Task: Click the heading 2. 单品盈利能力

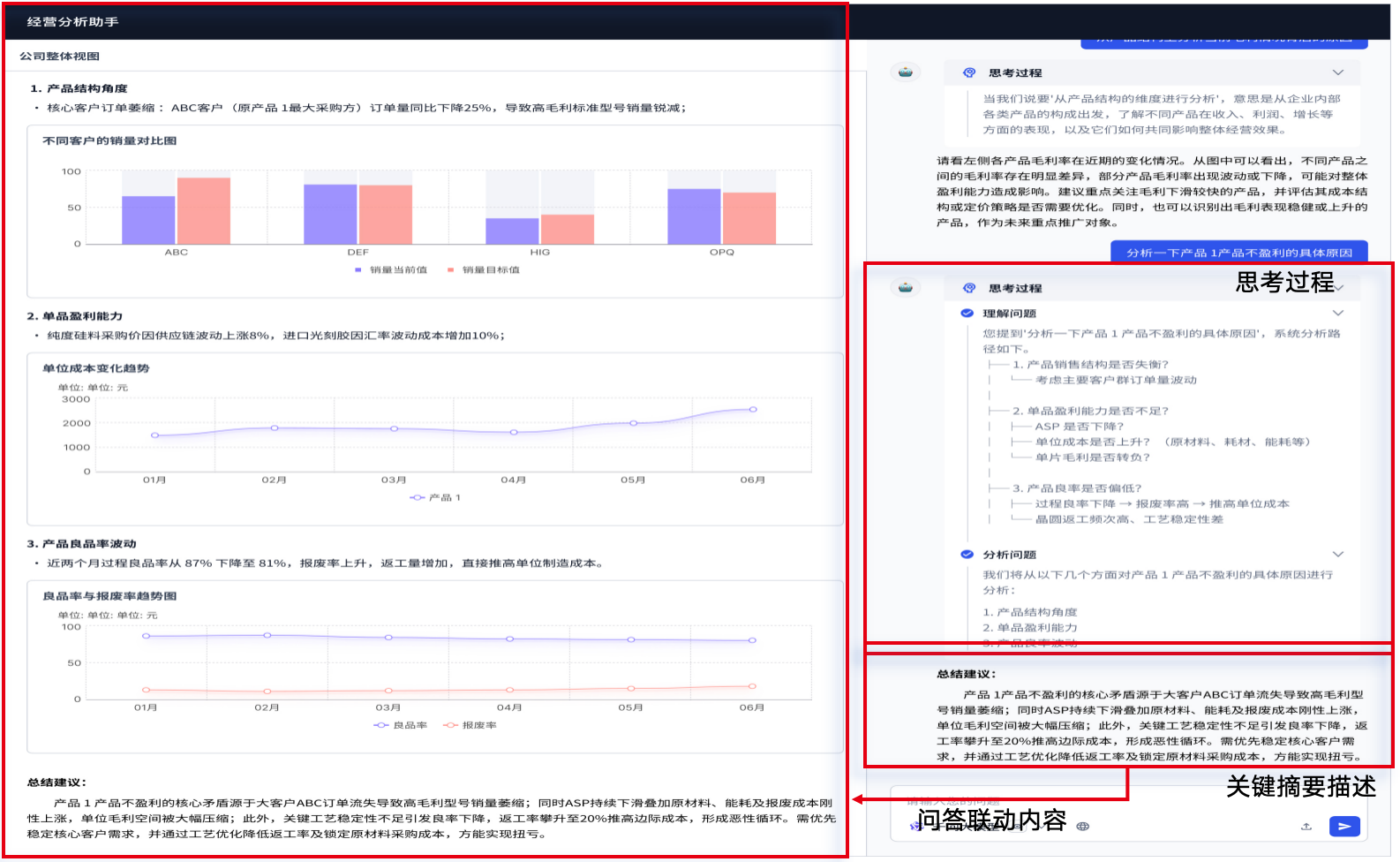Action: [x=75, y=316]
